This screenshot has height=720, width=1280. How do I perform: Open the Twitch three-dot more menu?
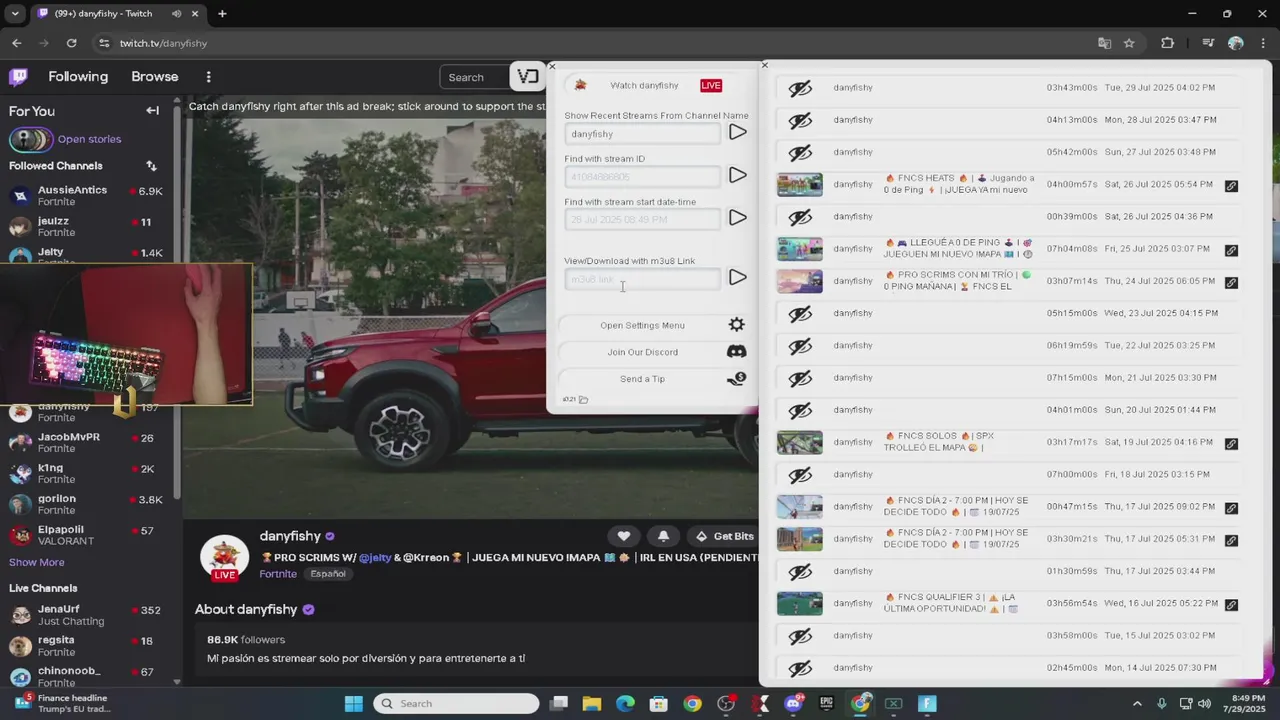coord(208,77)
